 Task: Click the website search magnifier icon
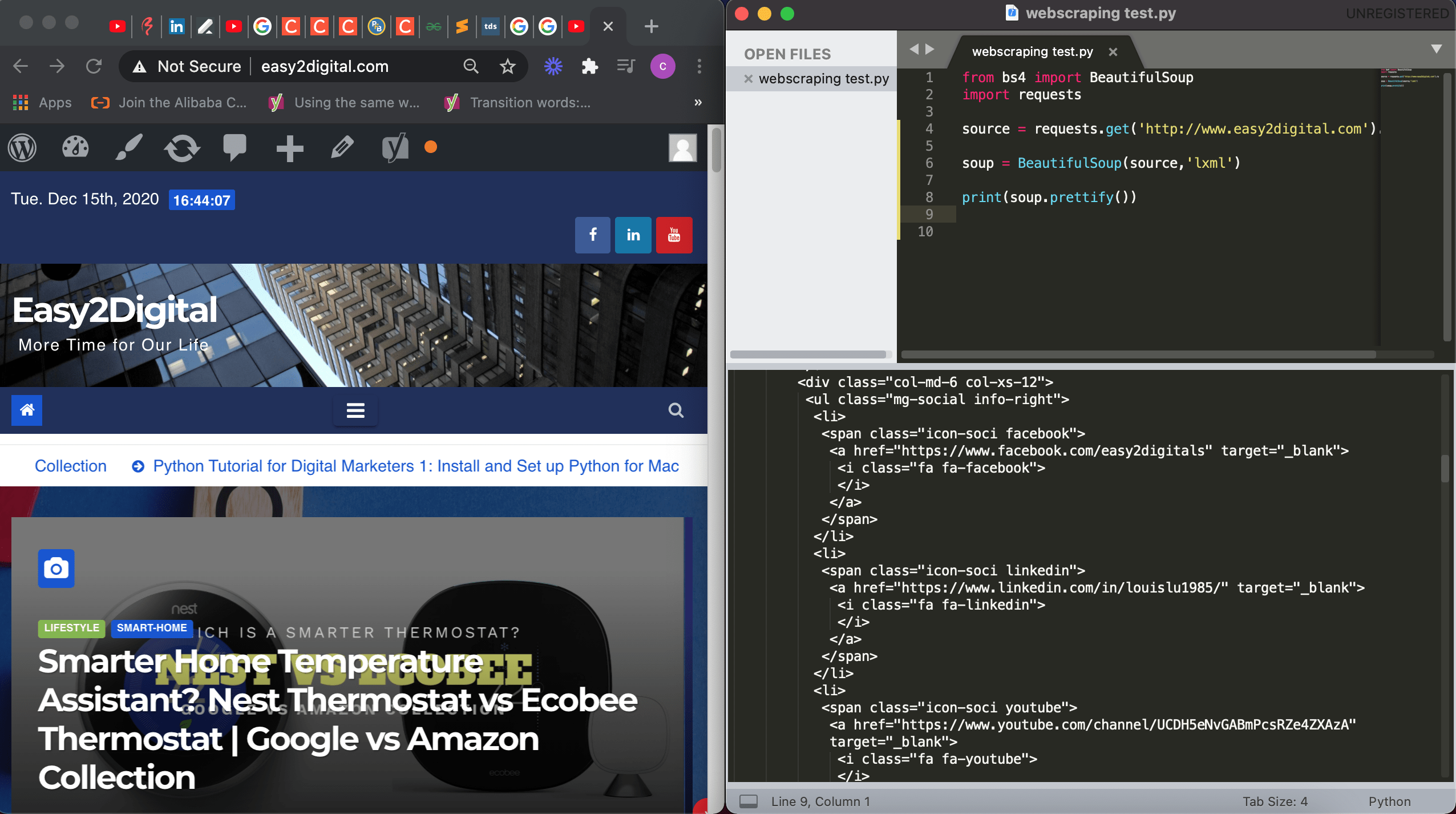pos(676,410)
